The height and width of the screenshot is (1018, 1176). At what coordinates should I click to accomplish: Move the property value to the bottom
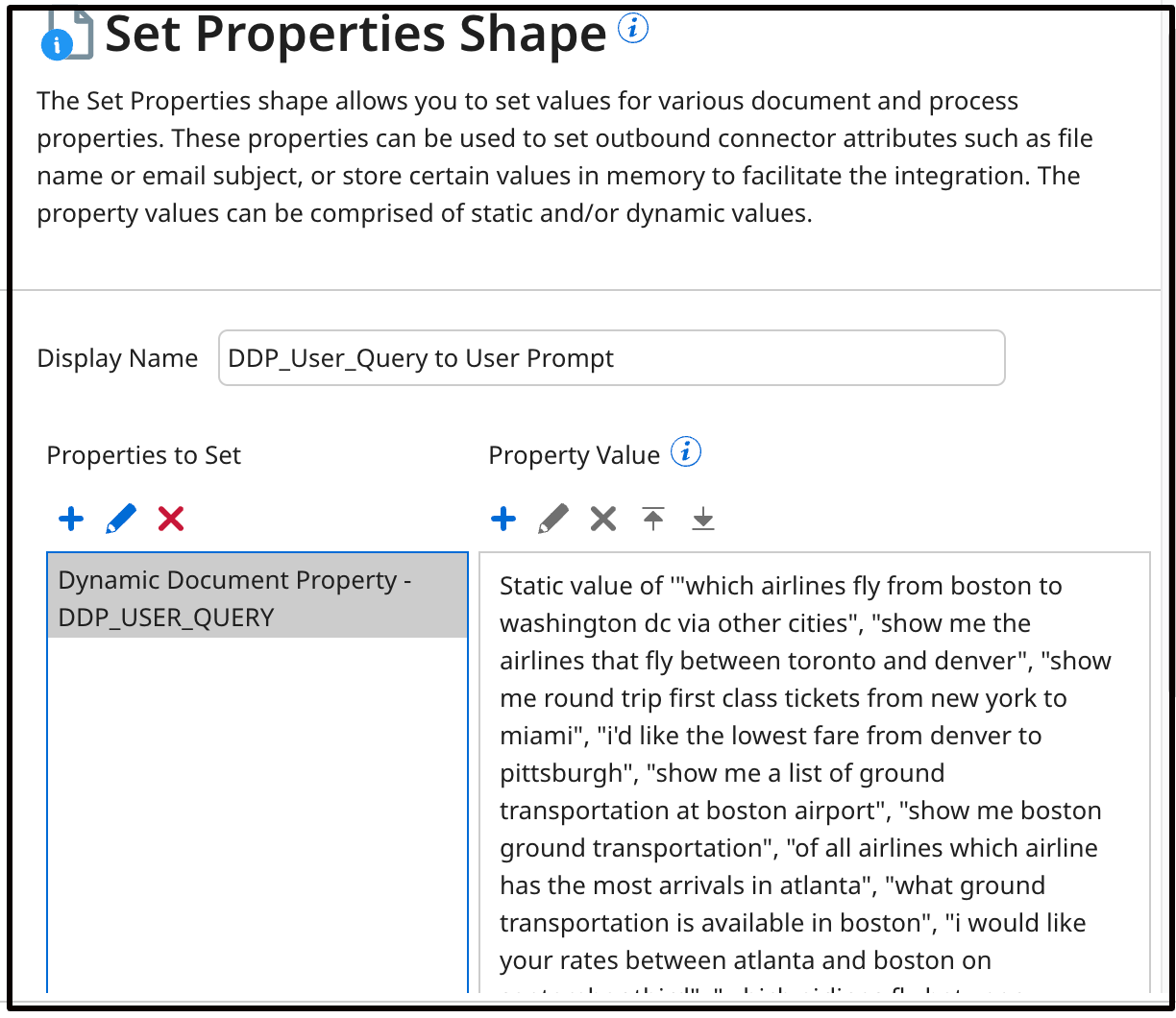[x=702, y=519]
